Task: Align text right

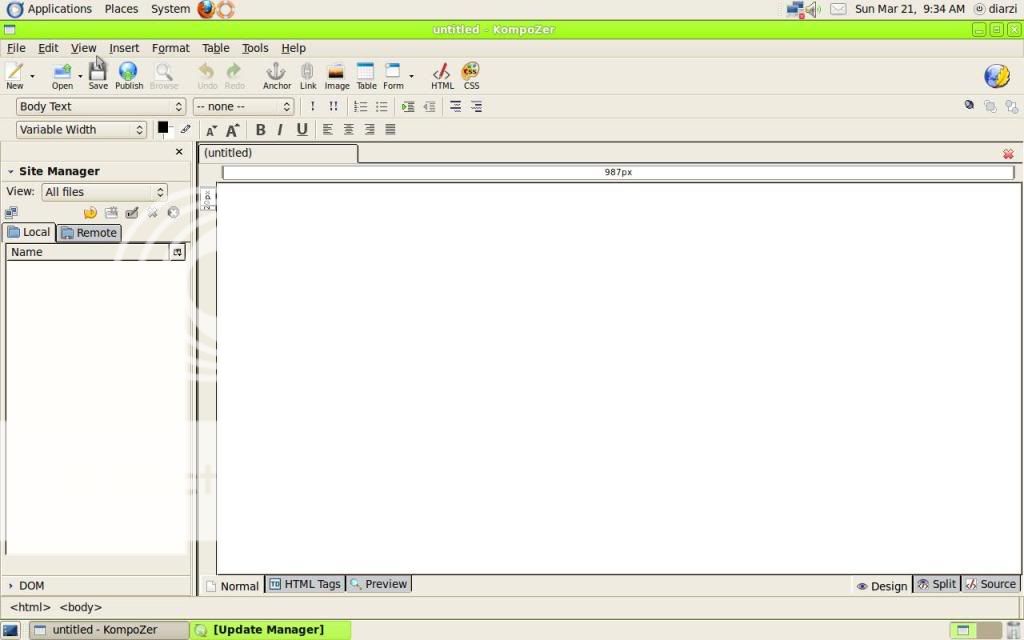Action: click(x=370, y=129)
